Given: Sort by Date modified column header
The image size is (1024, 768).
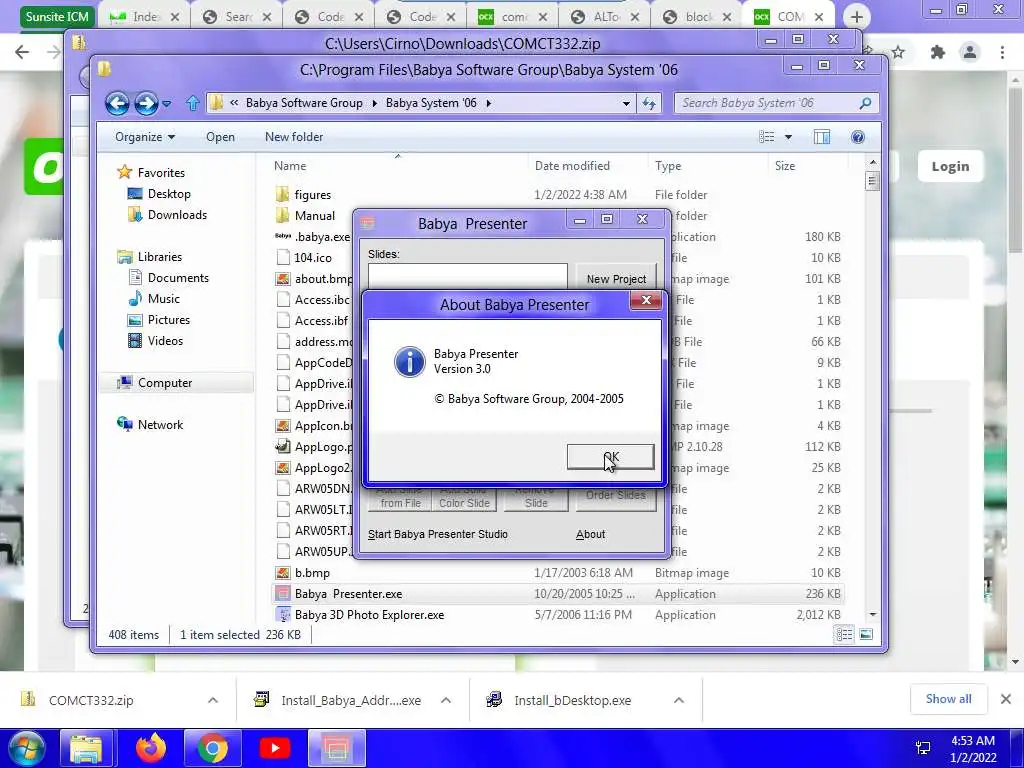Looking at the screenshot, I should (x=572, y=166).
